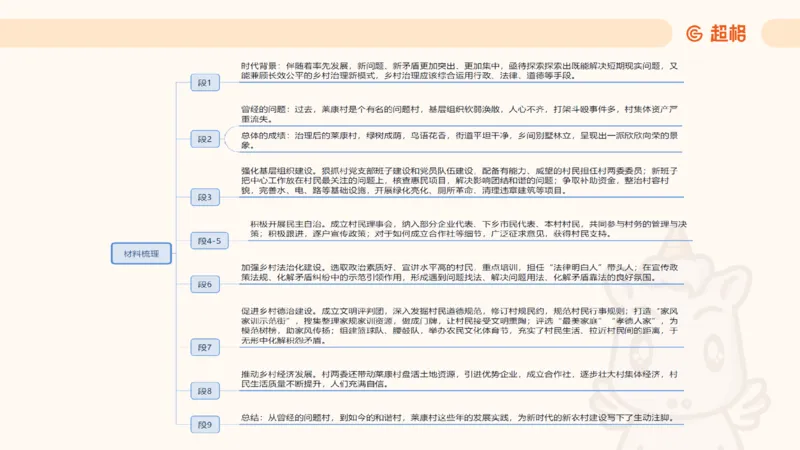Click the text starting 加强乡村法治化建设
Viewport: 800px width, 450px height.
460,272
